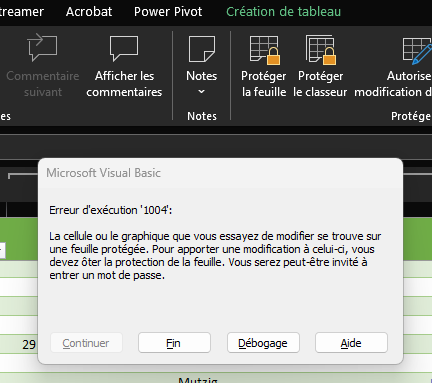This screenshot has height=383, width=432.
Task: Click the Protéger le classeur icon
Action: pos(321,50)
